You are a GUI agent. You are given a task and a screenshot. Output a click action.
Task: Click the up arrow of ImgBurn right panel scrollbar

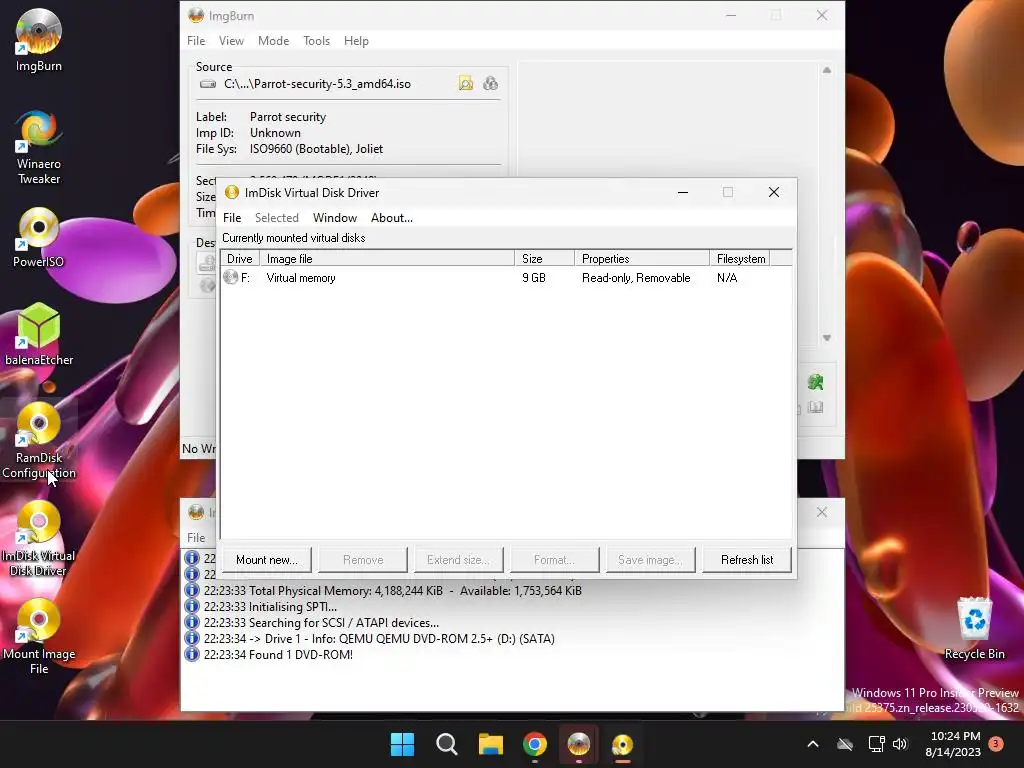pos(827,71)
